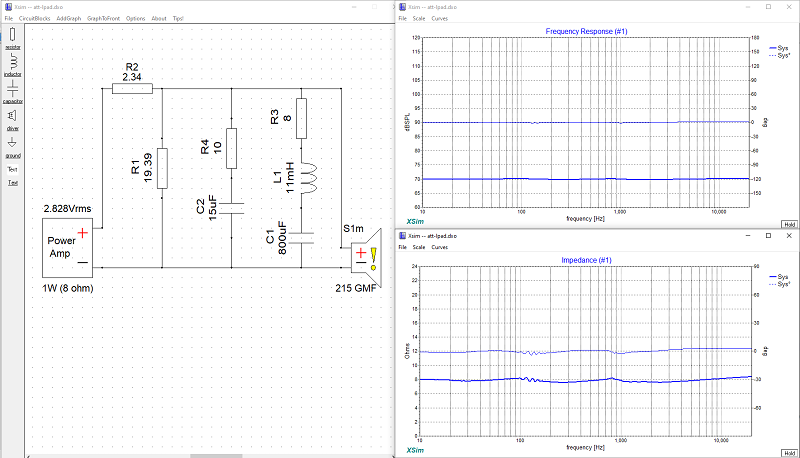Click the 215 GMF driver label
Screen dimensions: 800x458
pos(356,288)
